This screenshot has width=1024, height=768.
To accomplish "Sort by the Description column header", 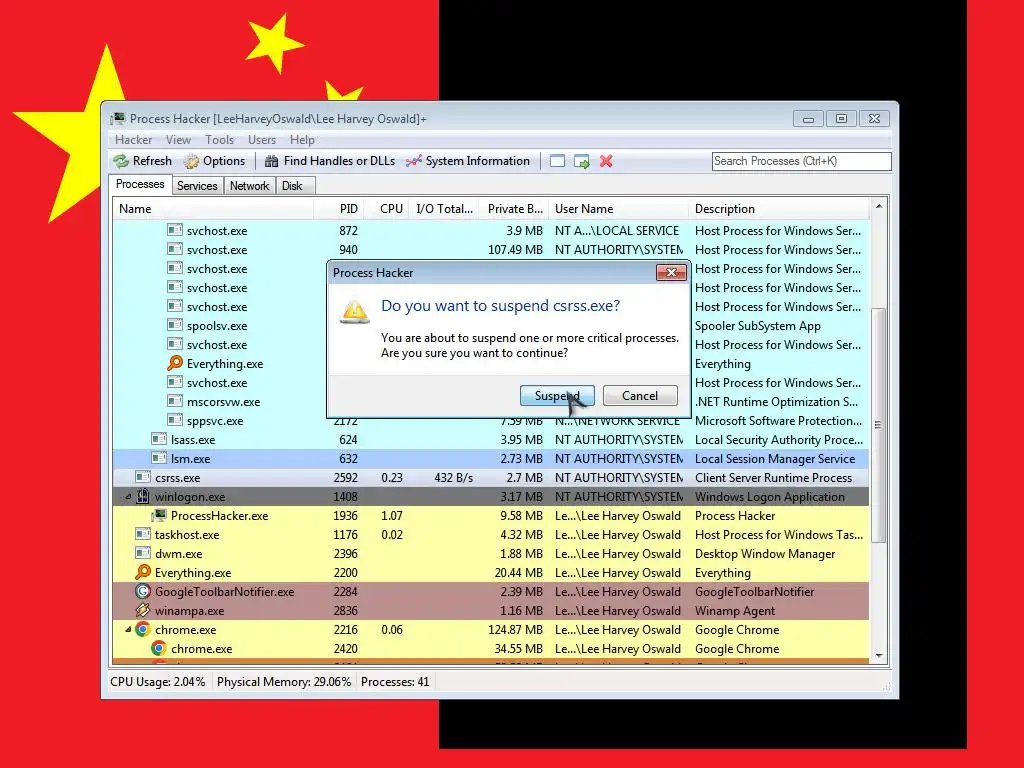I will click(779, 209).
